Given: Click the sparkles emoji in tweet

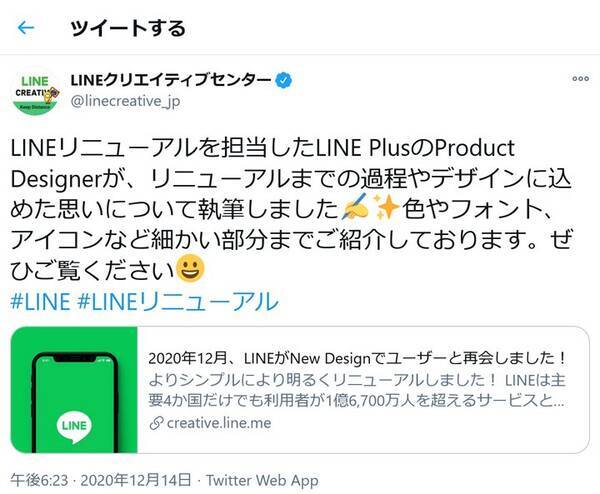Looking at the screenshot, I should pos(386,207).
